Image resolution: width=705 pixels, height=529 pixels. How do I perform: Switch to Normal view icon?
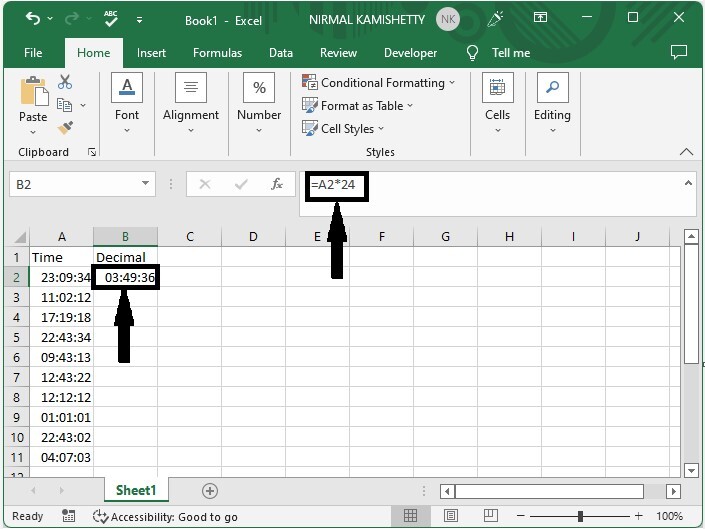410,516
